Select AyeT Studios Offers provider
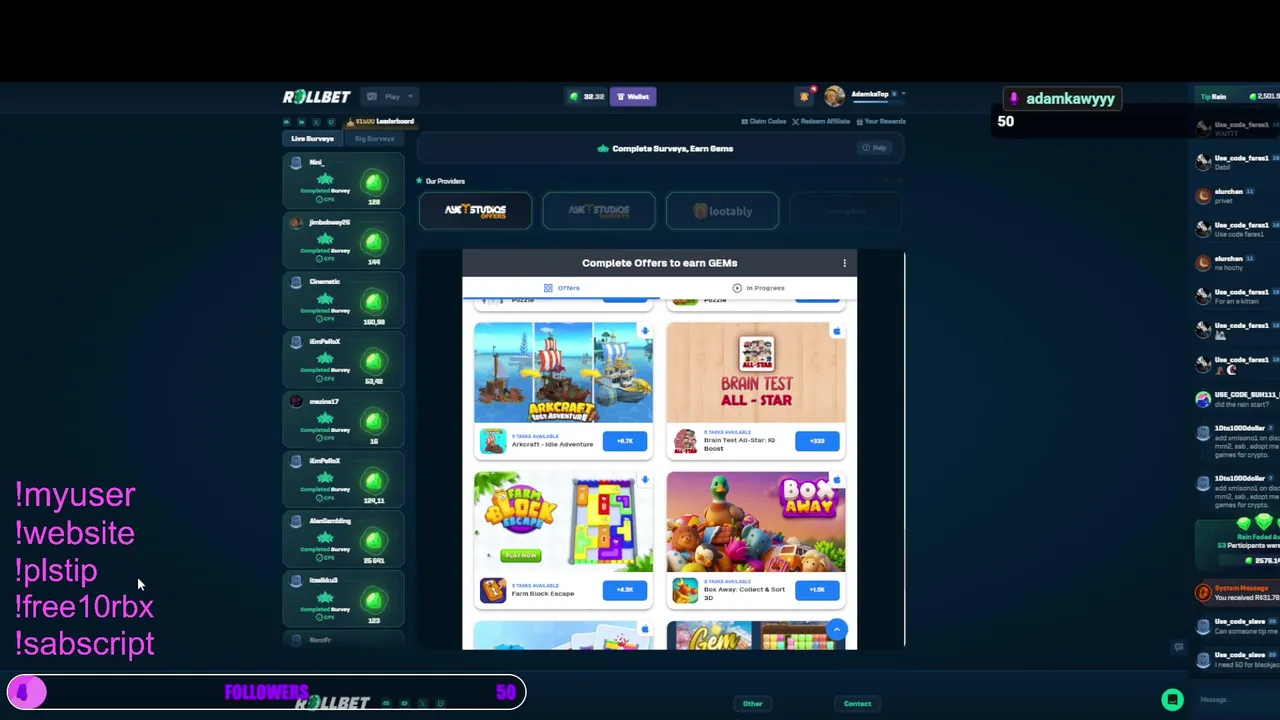This screenshot has height=720, width=1280. (x=475, y=211)
